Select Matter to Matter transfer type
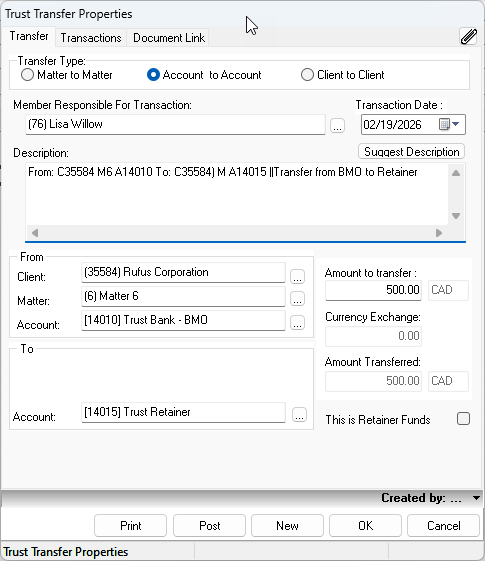The height and width of the screenshot is (561, 485). (x=67, y=75)
